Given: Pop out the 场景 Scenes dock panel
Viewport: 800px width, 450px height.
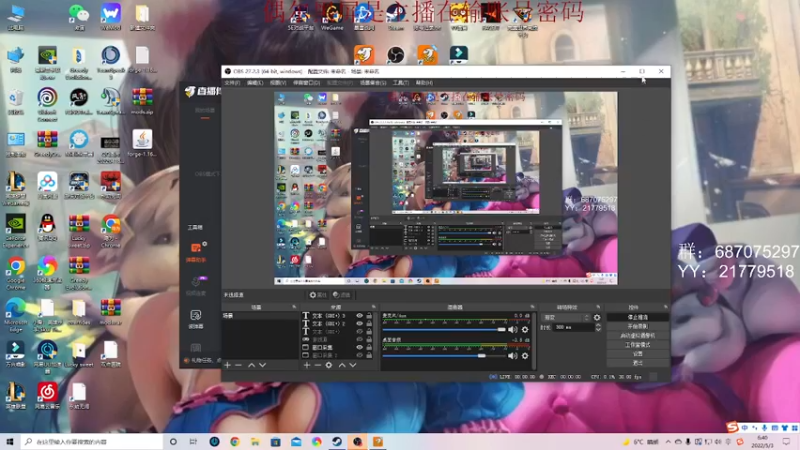Looking at the screenshot, I should (x=294, y=307).
